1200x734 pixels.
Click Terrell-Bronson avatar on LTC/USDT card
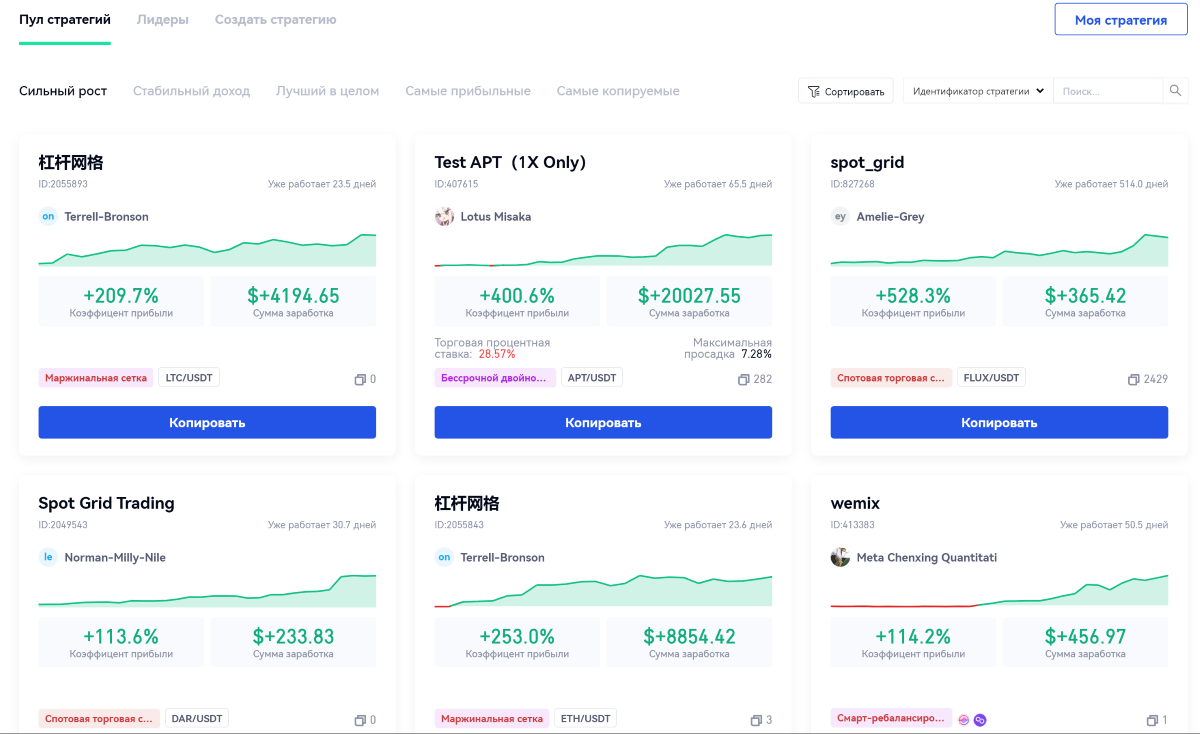pos(48,216)
